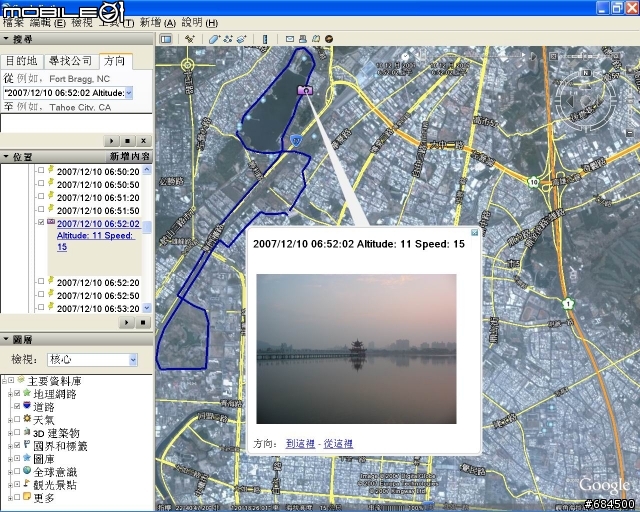
Task: Open the 新增(A) menu
Action: pyautogui.click(x=158, y=23)
